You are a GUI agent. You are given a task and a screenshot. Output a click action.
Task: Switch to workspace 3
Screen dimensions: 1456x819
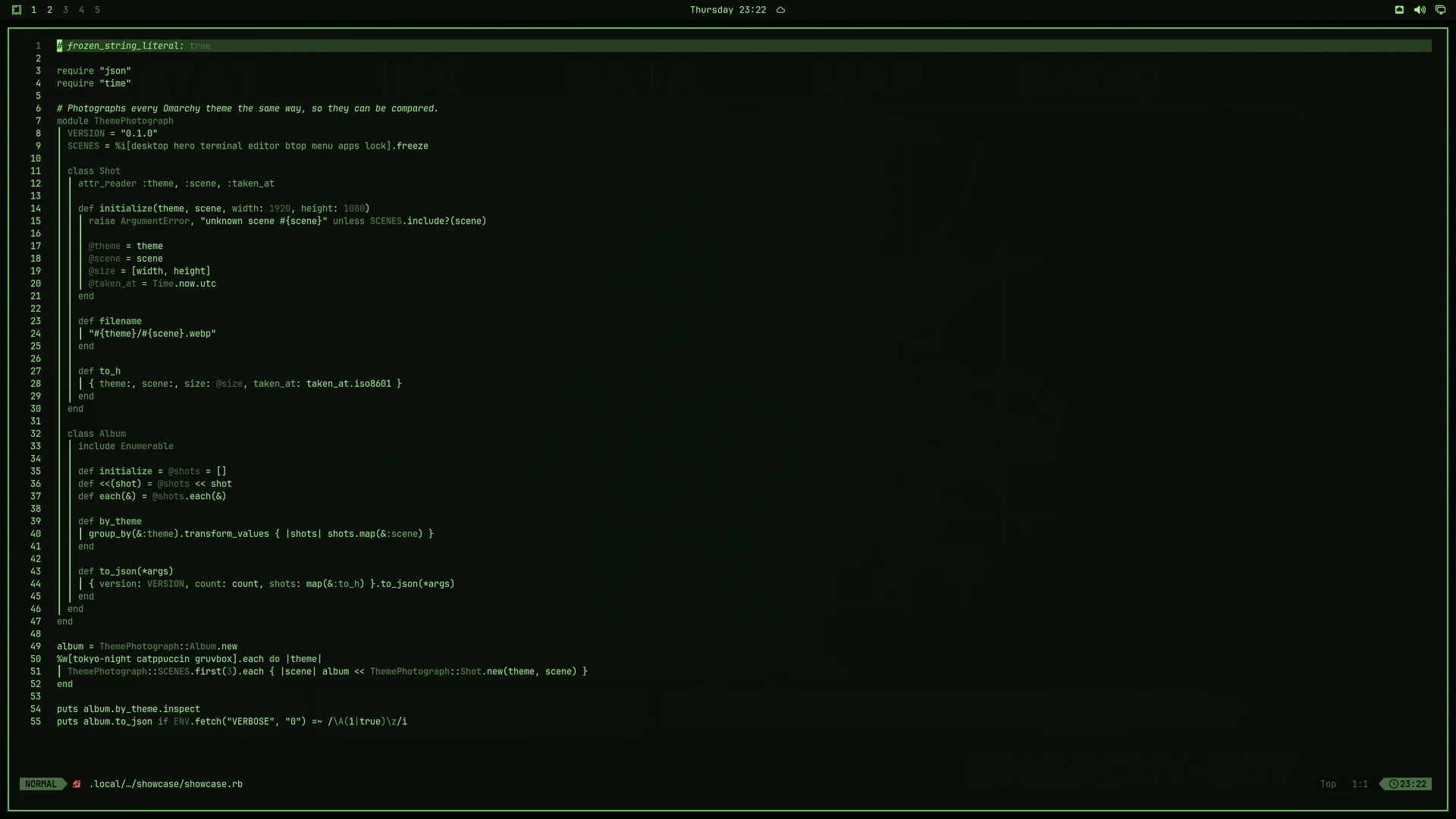pyautogui.click(x=65, y=10)
